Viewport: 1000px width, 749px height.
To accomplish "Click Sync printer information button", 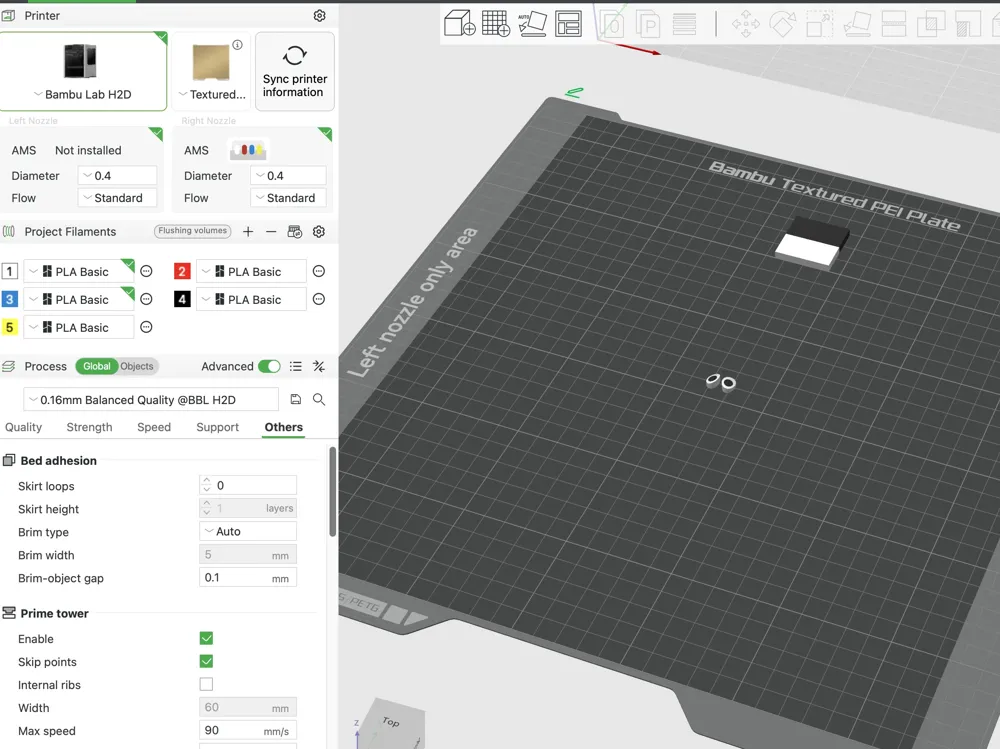I will pos(295,71).
